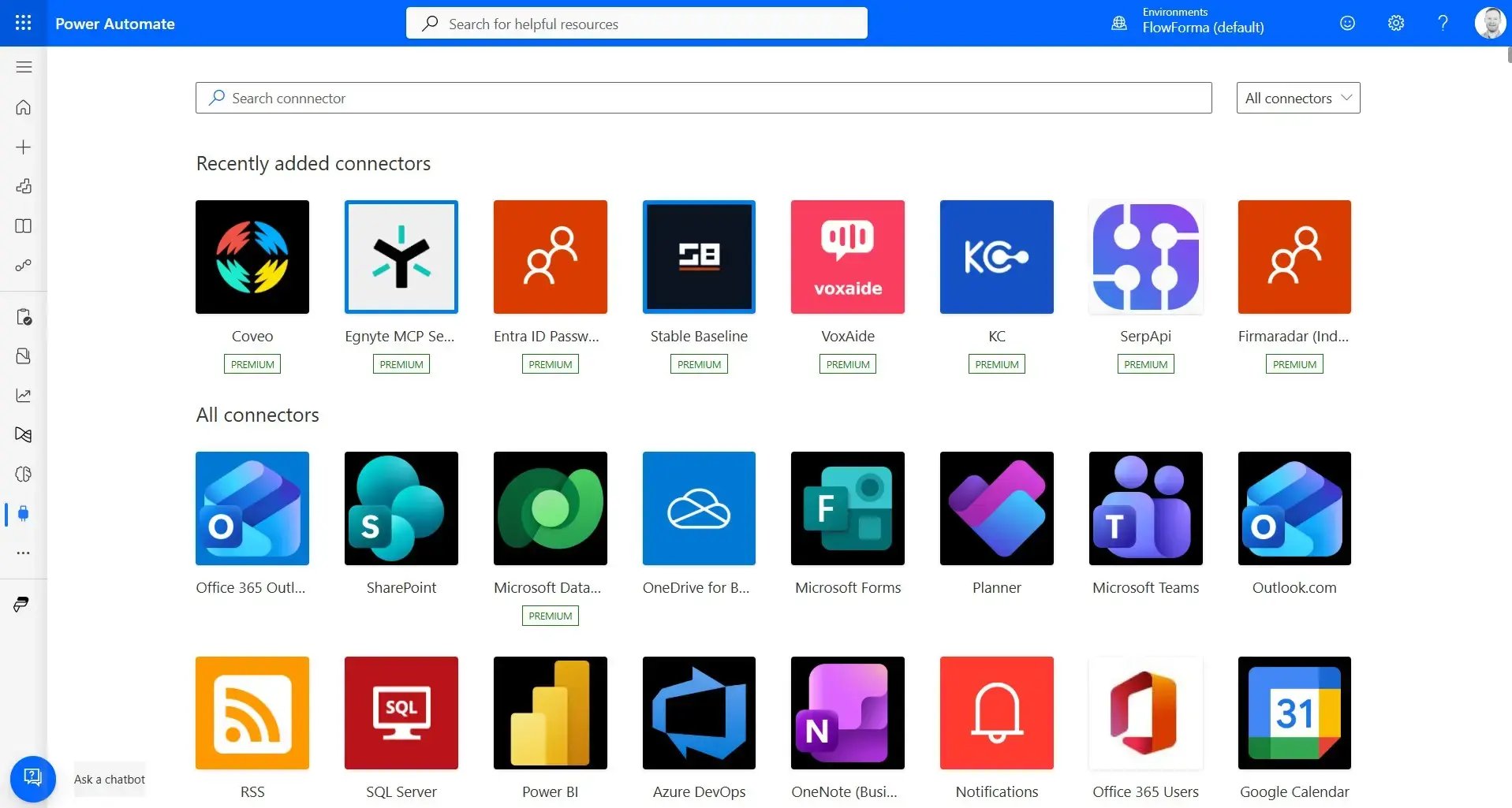This screenshot has height=808, width=1512.
Task: Click the environment globe icon
Action: 1119,24
